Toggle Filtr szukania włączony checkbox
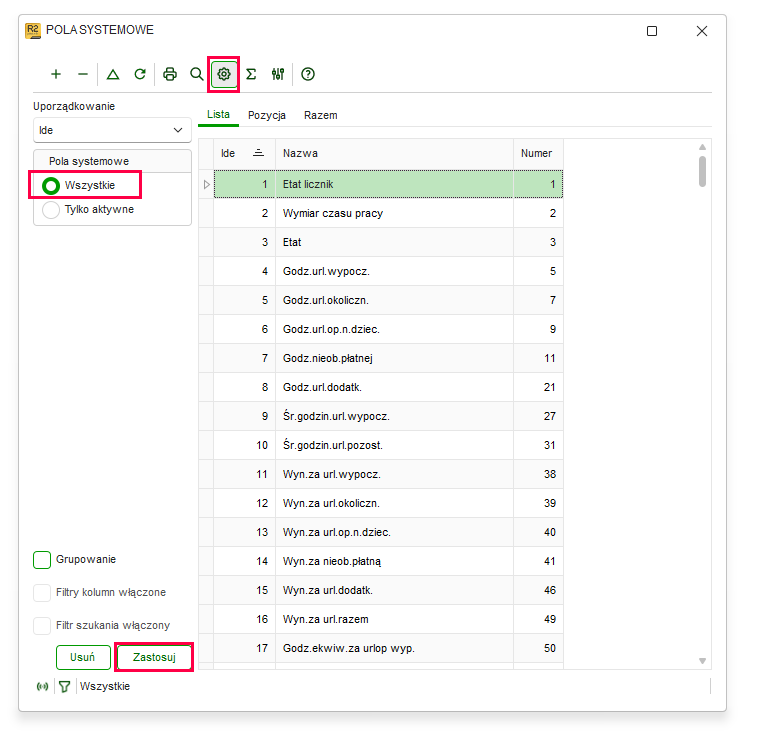 [x=42, y=626]
